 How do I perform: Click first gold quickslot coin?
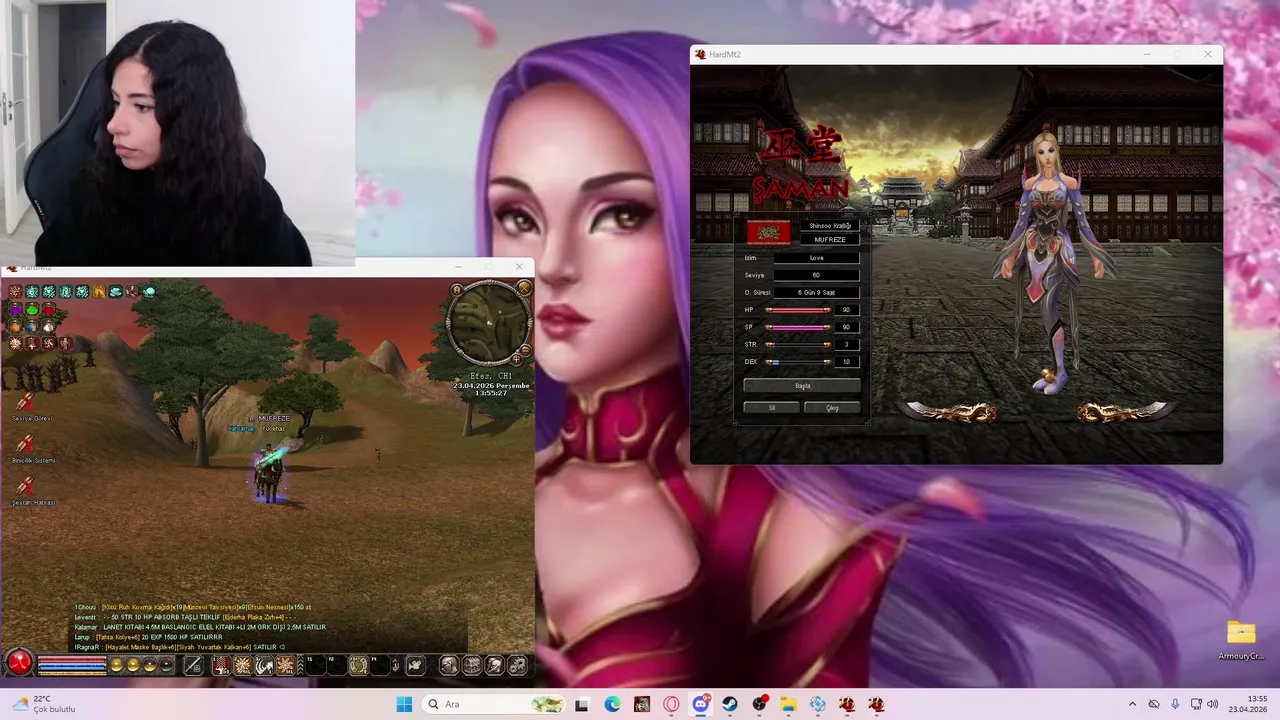(116, 665)
